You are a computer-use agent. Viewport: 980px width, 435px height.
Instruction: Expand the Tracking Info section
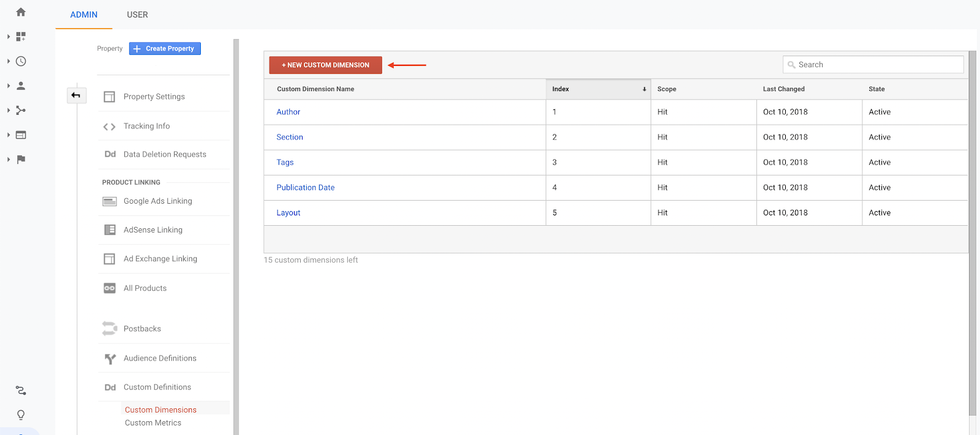coord(146,126)
